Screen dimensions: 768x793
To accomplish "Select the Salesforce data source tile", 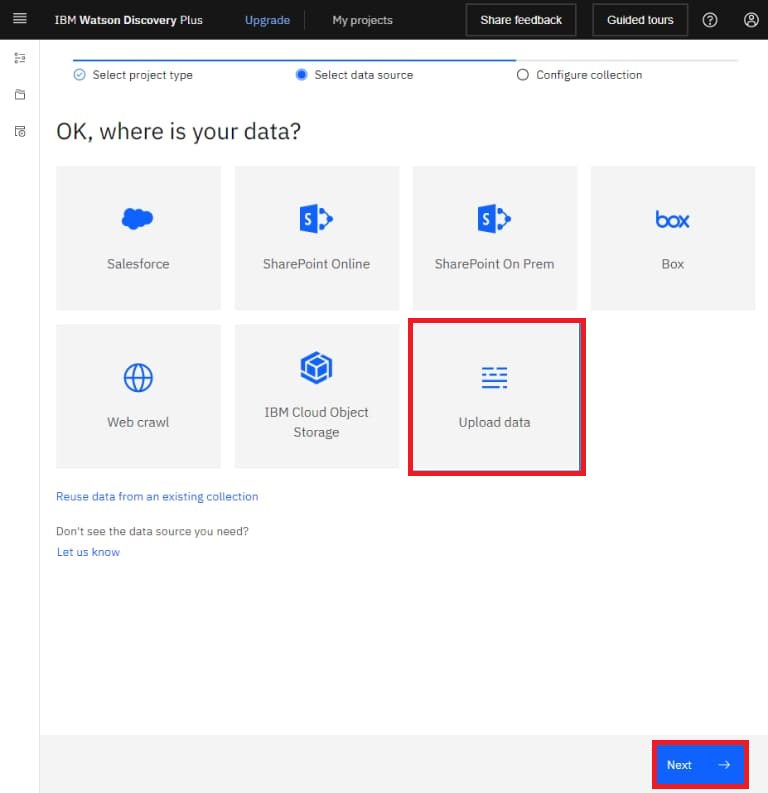I will (x=138, y=238).
